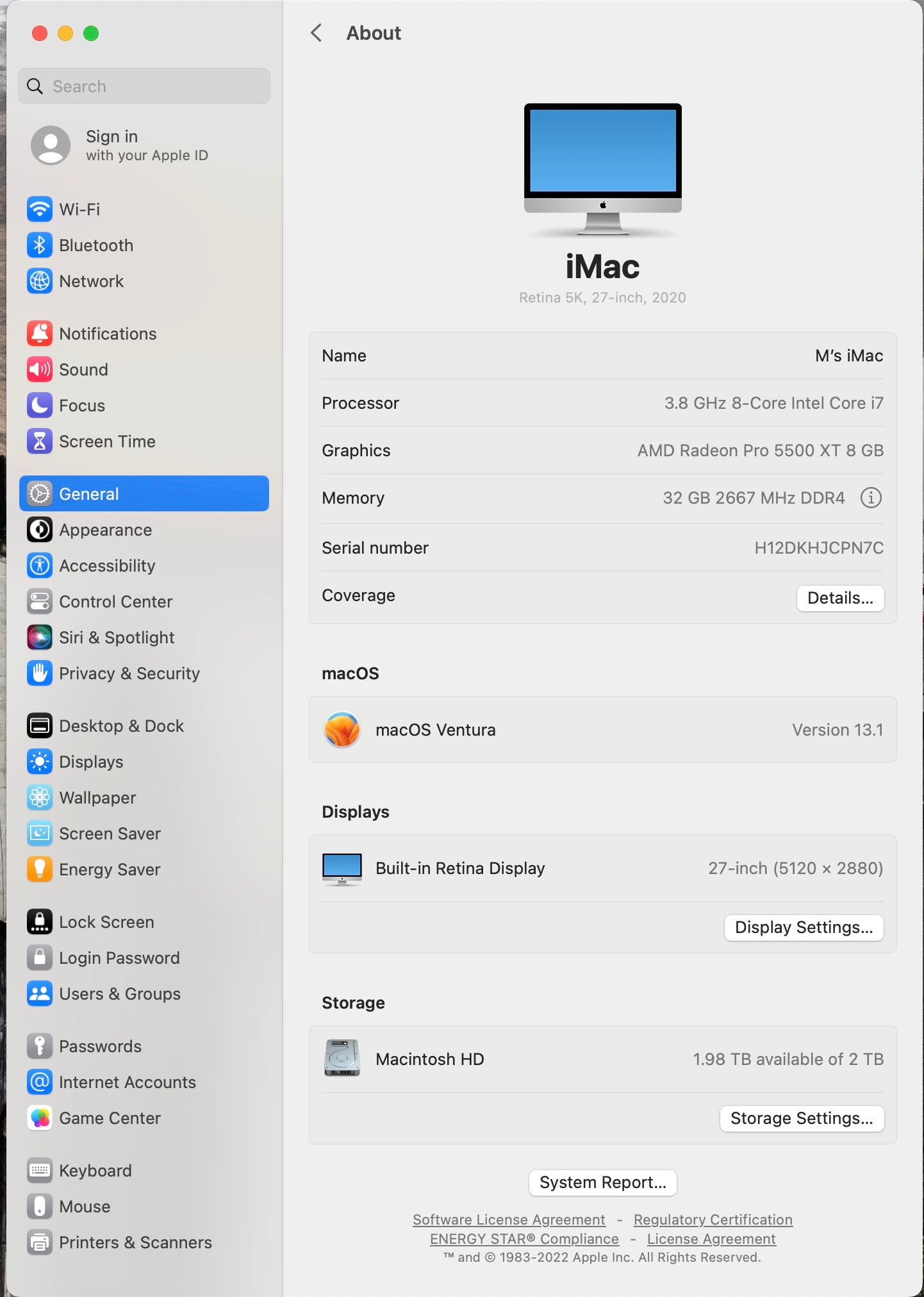Show memory info via the (i) icon
This screenshot has width=924, height=1297.
pos(871,497)
